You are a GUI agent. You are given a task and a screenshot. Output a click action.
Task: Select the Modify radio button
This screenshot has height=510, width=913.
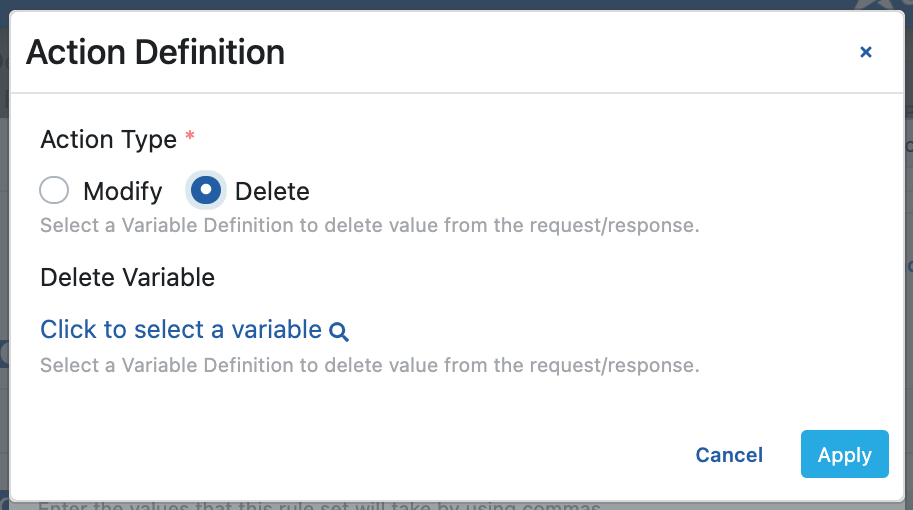pos(54,191)
